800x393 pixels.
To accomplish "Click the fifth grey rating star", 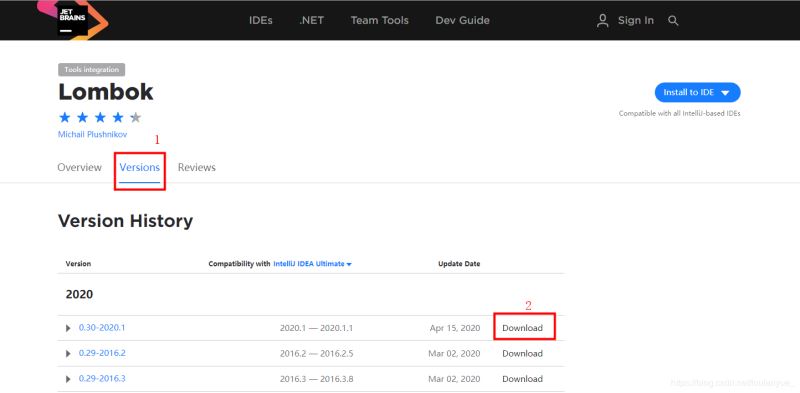I will click(135, 118).
